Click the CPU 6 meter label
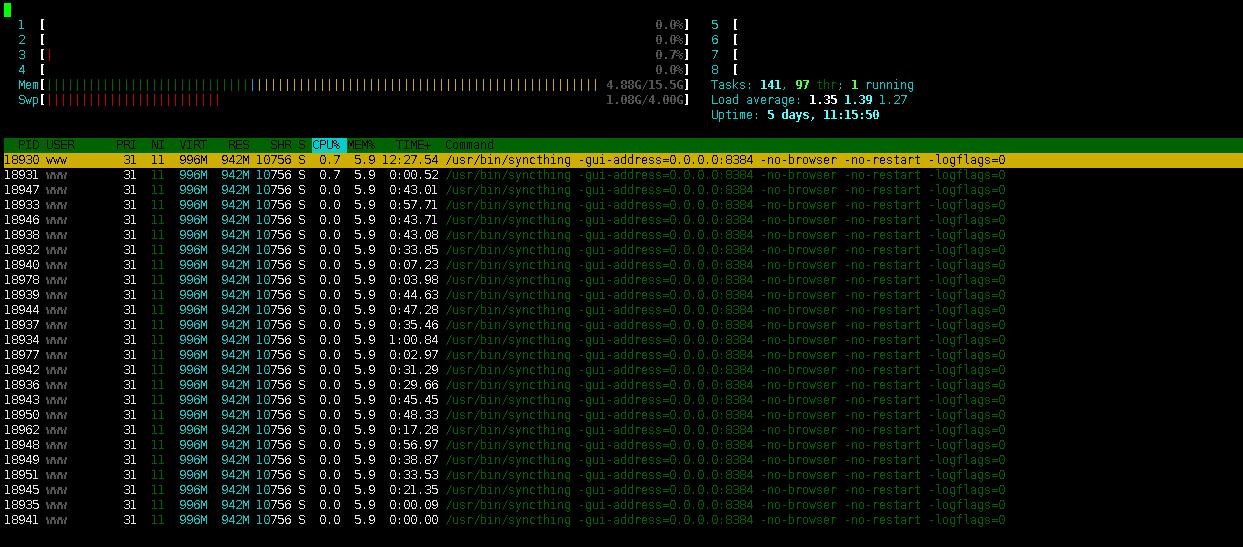Image resolution: width=1243 pixels, height=547 pixels. coord(715,39)
